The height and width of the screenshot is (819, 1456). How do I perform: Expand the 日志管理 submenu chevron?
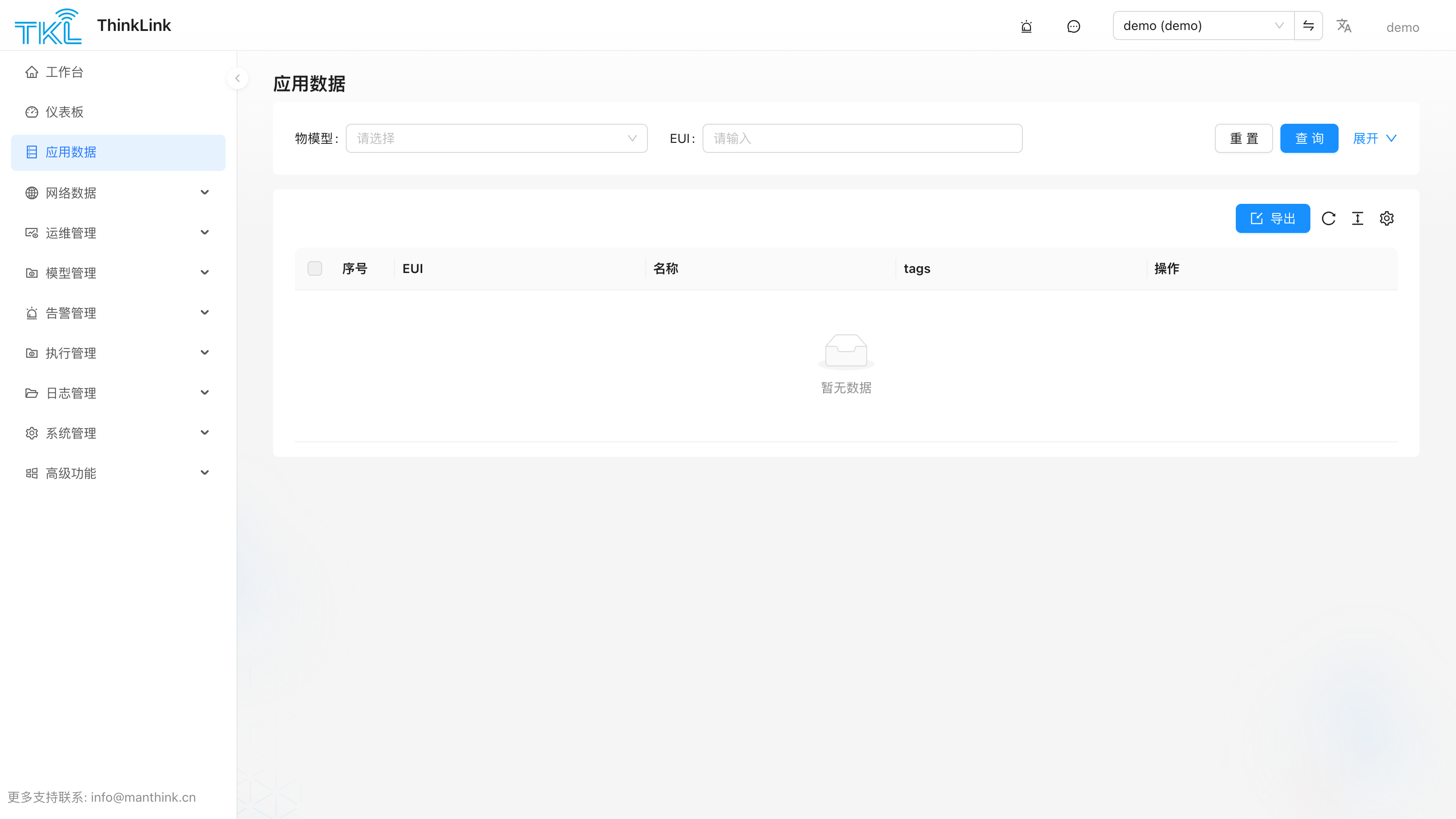click(205, 393)
